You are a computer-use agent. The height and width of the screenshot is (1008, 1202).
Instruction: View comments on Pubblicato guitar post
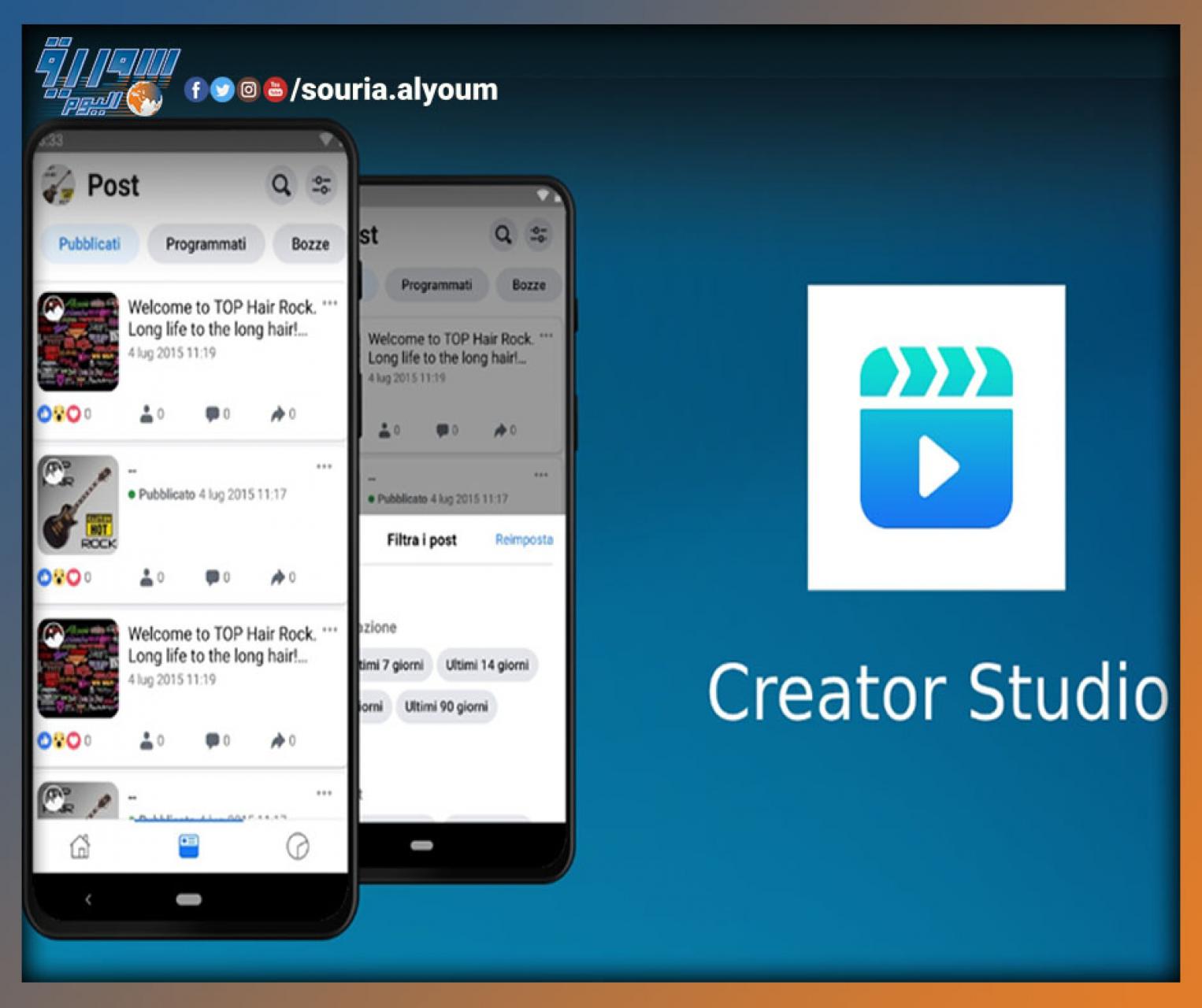point(217,577)
